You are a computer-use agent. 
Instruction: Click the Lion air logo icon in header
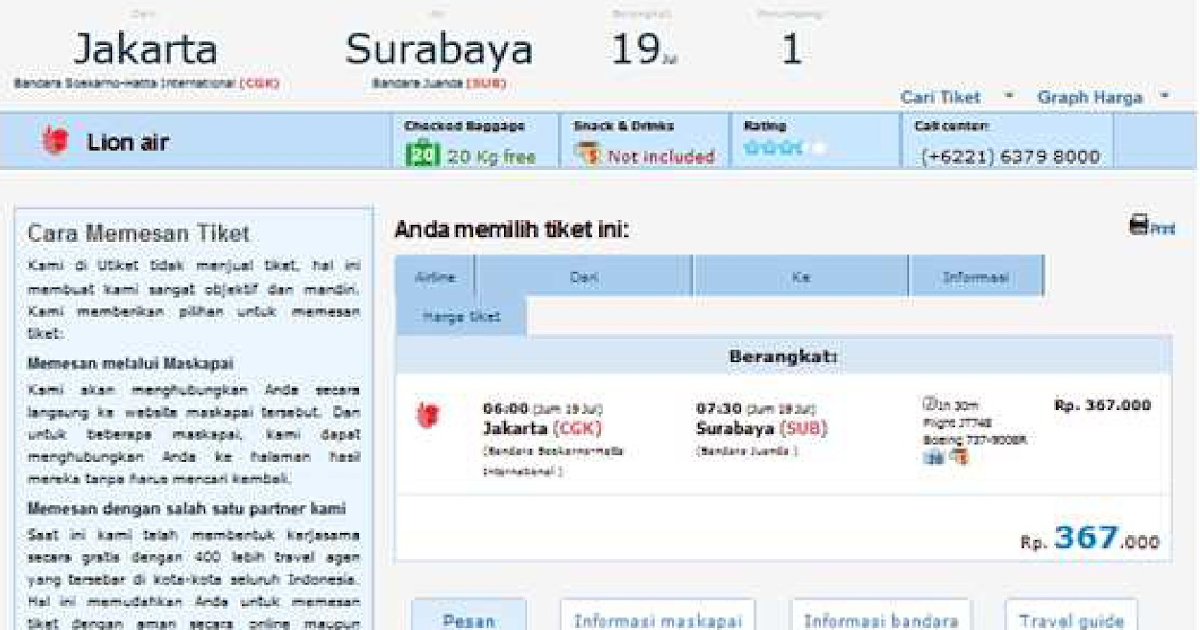(55, 141)
